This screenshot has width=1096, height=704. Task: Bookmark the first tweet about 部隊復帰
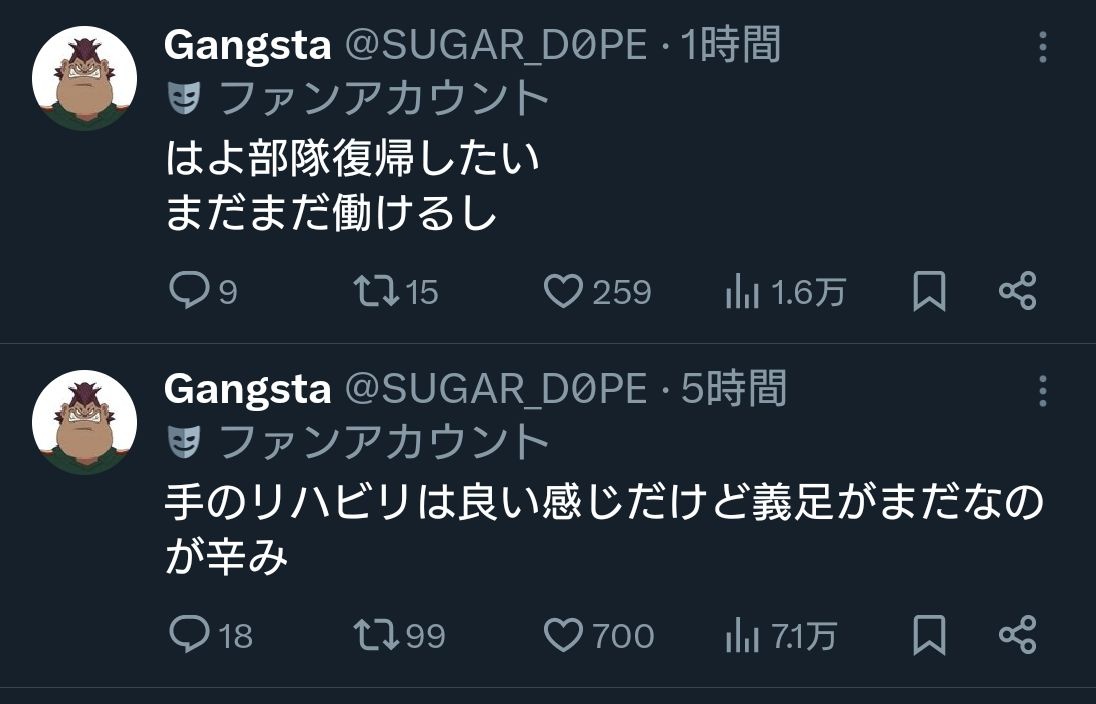[929, 292]
